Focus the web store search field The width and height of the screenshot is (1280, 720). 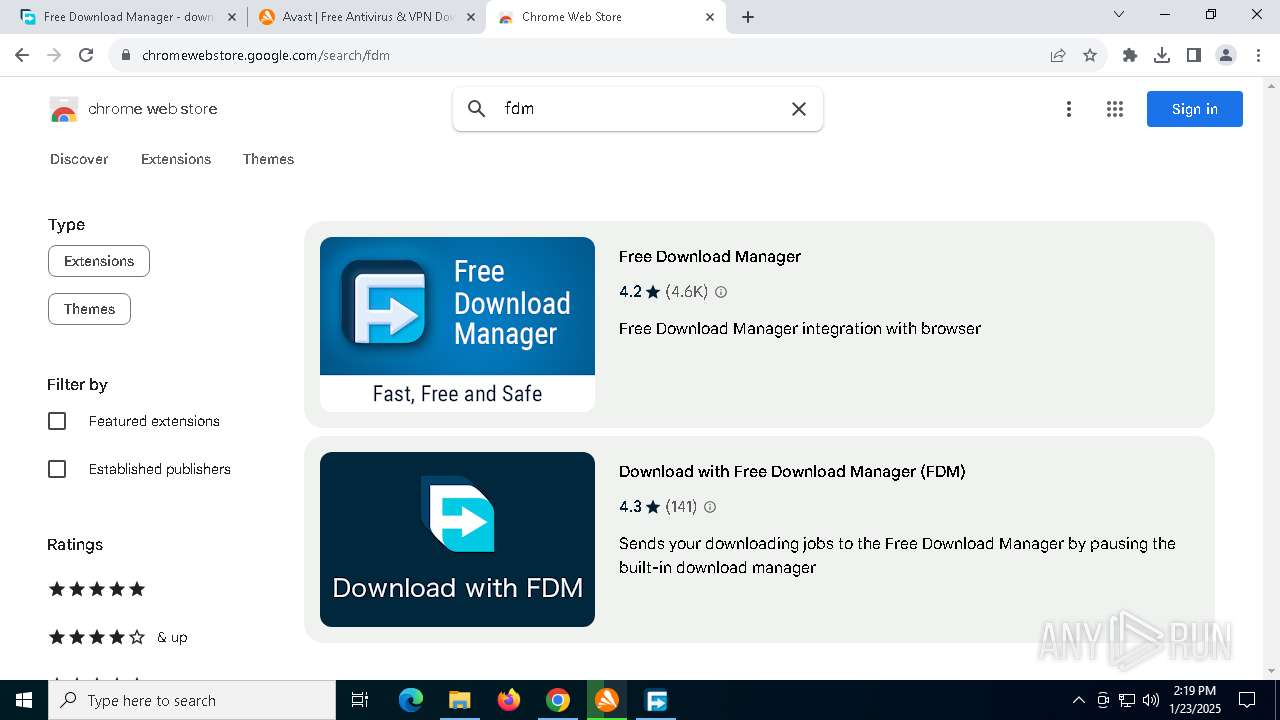point(640,109)
